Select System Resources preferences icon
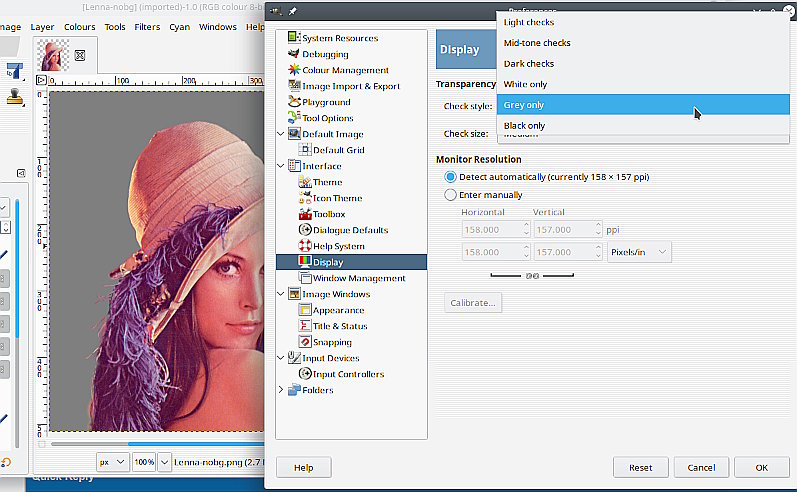The height and width of the screenshot is (492, 797). (293, 37)
